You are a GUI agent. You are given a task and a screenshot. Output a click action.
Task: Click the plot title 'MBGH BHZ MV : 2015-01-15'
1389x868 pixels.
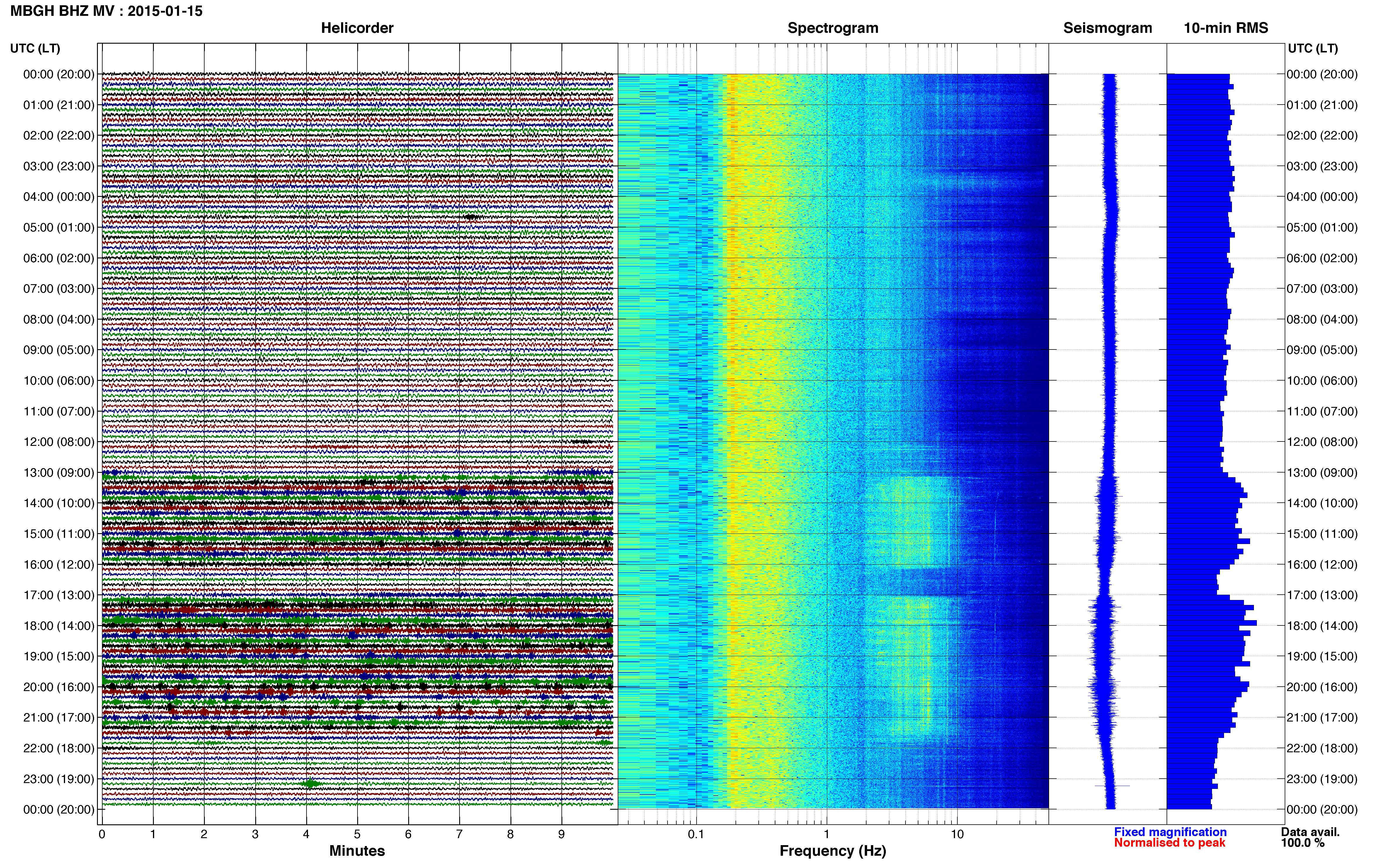106,11
